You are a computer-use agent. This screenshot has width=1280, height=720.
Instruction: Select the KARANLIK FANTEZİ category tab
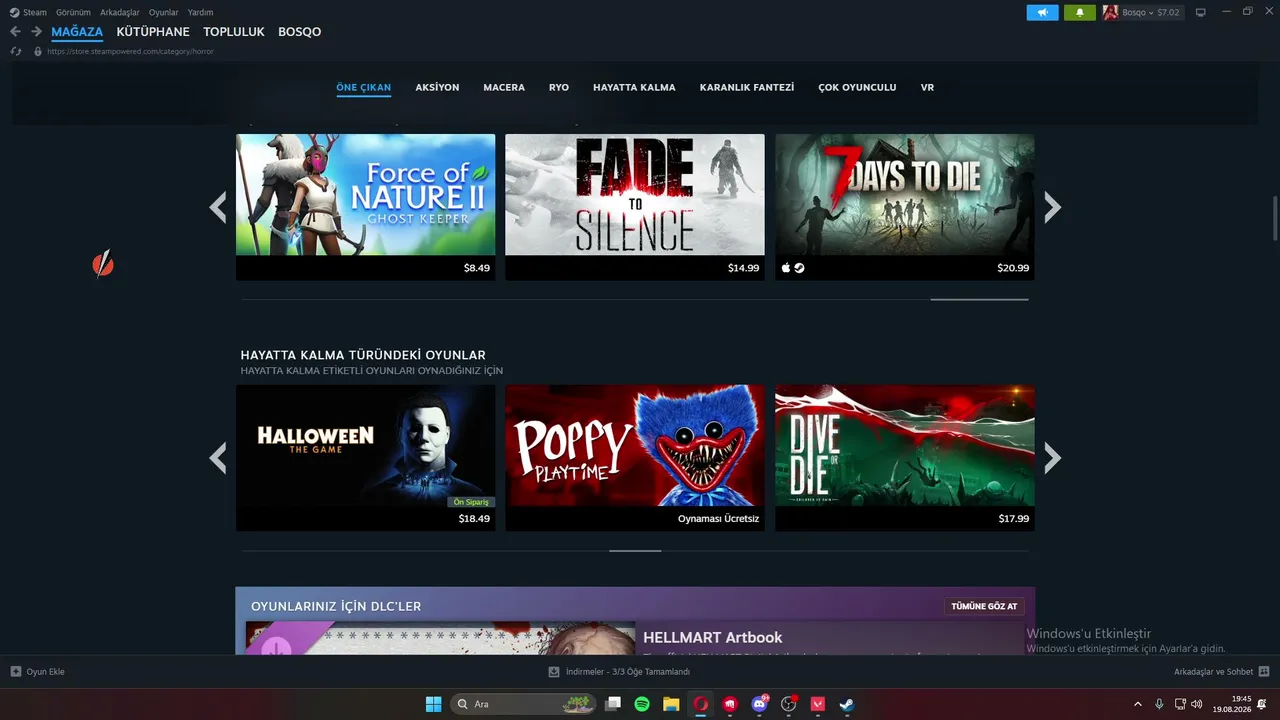point(747,88)
